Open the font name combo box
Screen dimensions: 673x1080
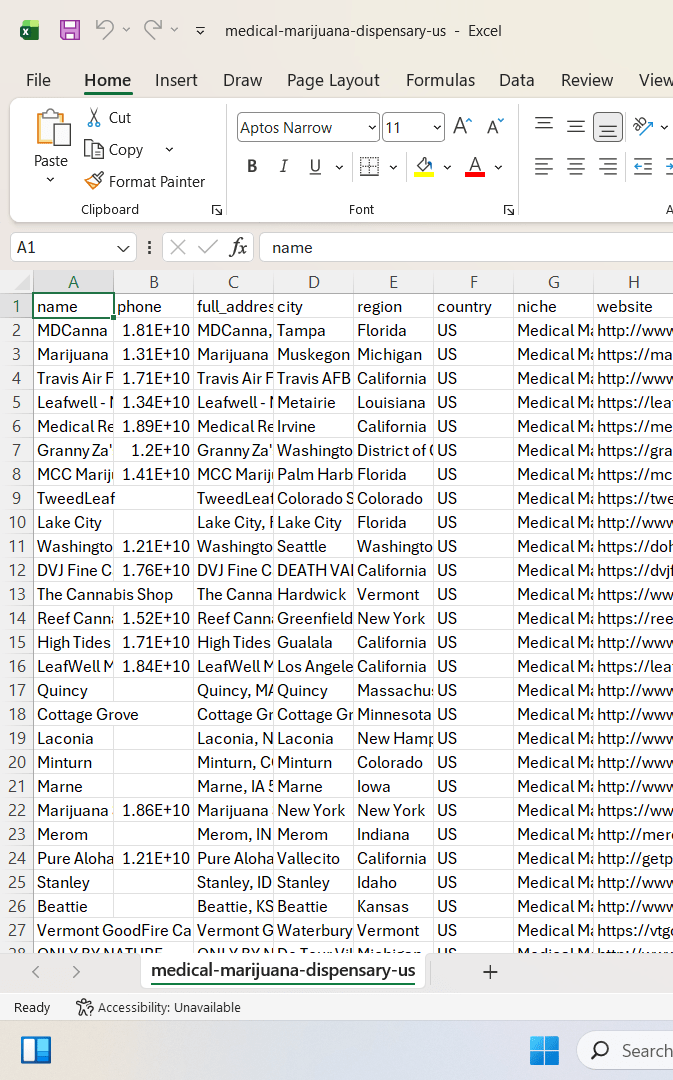coord(308,127)
